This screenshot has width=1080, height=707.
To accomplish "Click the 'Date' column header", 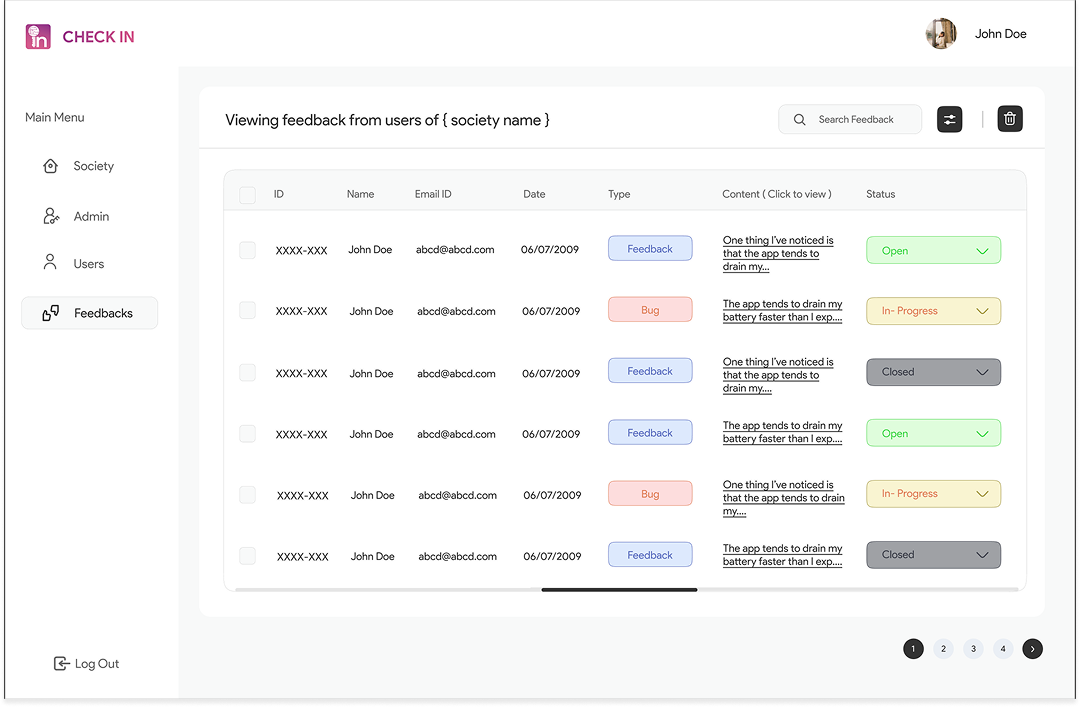I will pyautogui.click(x=534, y=194).
